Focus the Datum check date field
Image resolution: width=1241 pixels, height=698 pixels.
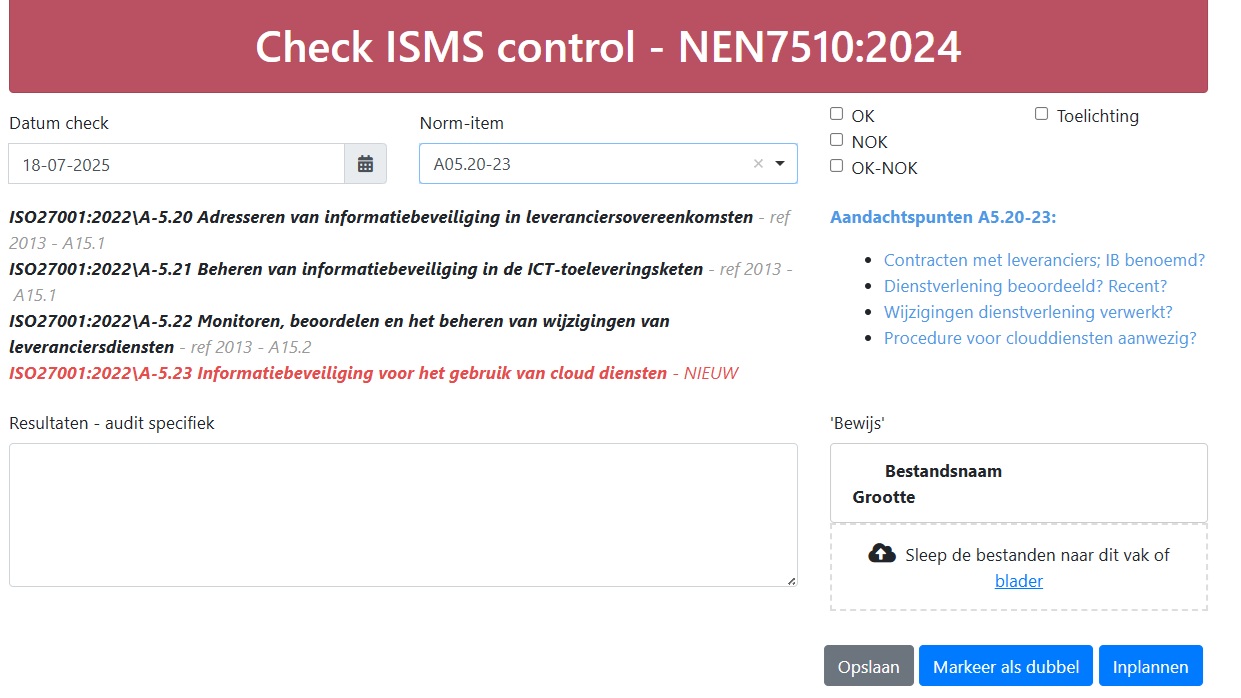pos(177,164)
